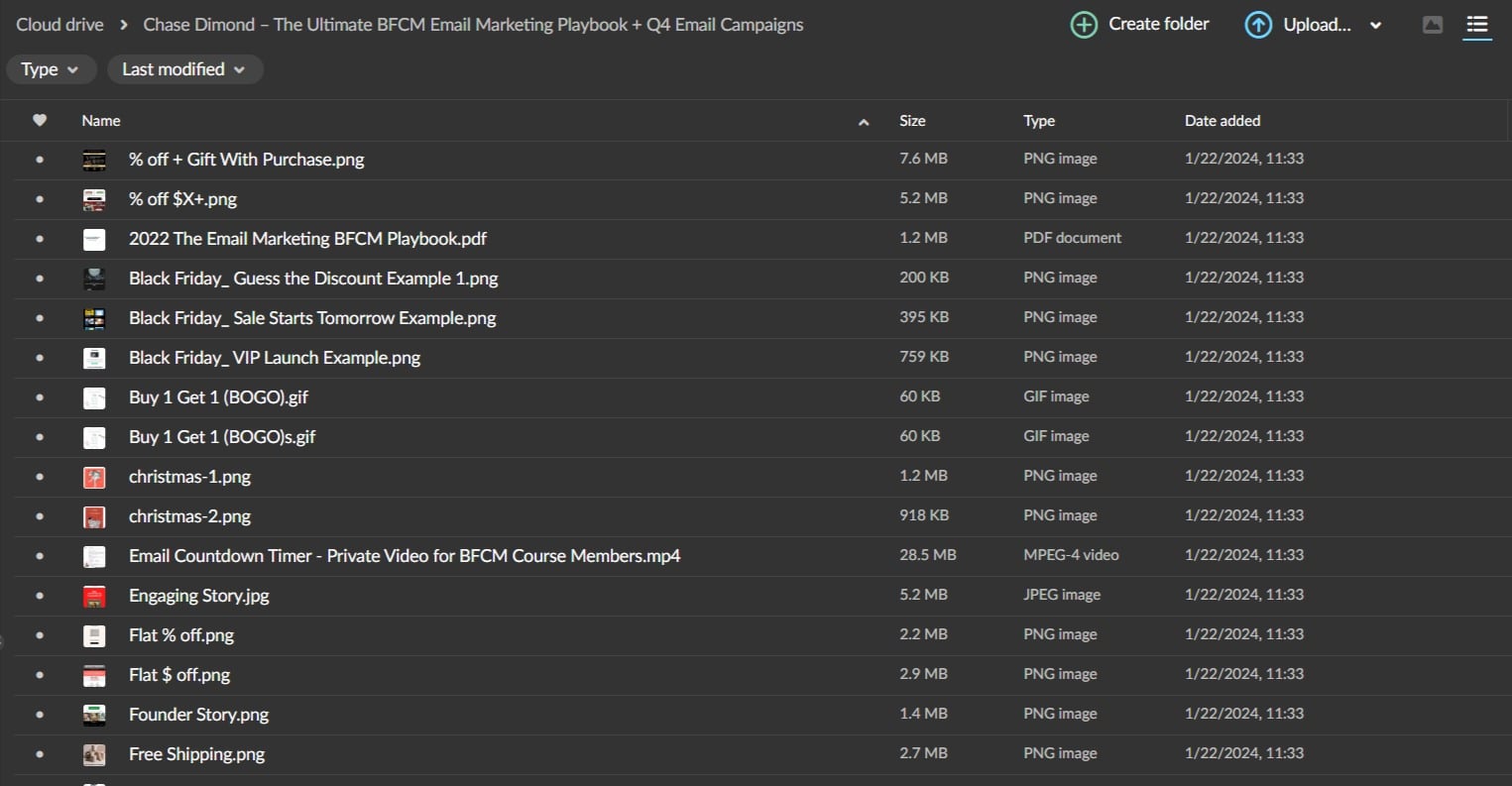Go to Cloud drive breadcrumb

[x=59, y=25]
